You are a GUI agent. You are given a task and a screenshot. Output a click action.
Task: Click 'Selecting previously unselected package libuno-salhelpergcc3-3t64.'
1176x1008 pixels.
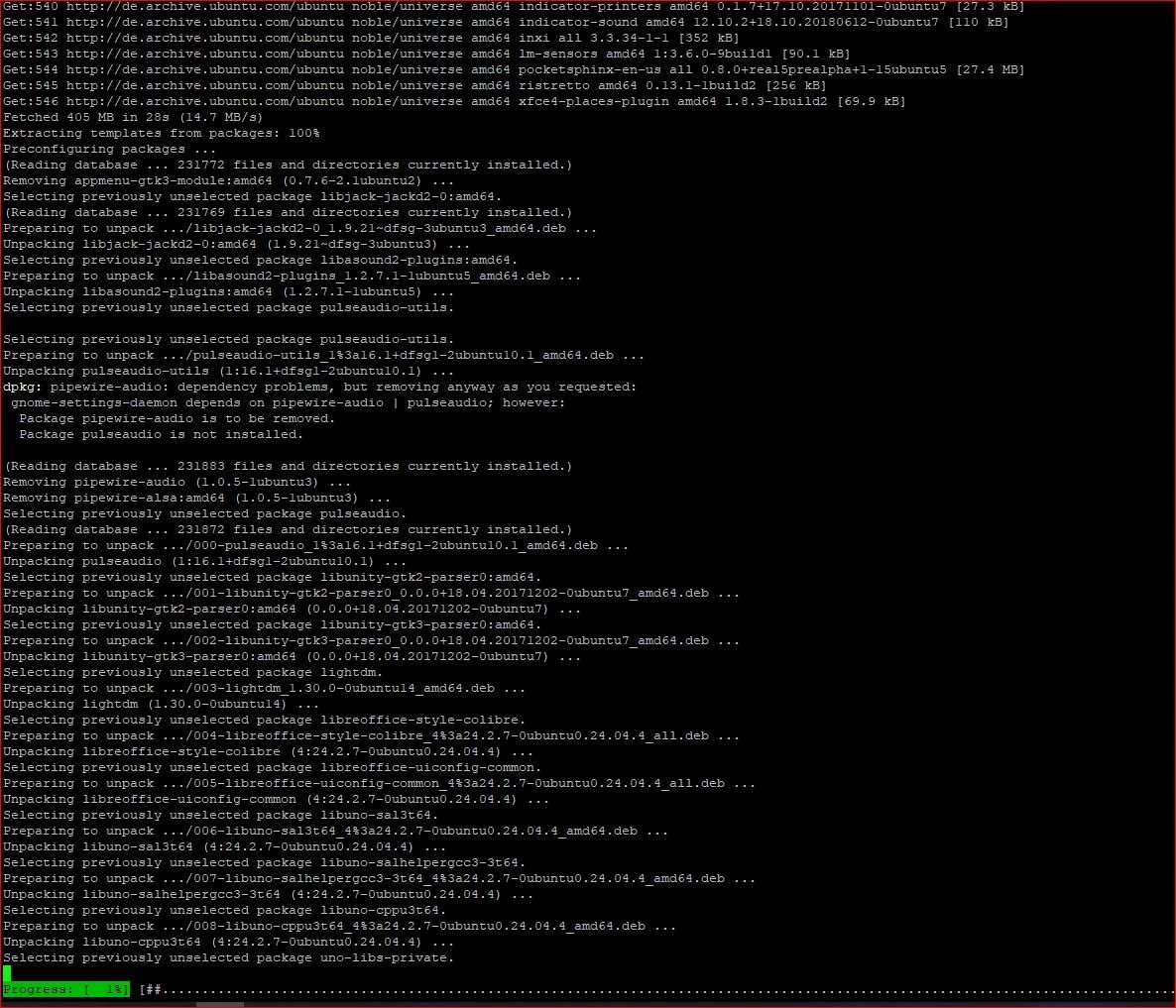[x=264, y=862]
